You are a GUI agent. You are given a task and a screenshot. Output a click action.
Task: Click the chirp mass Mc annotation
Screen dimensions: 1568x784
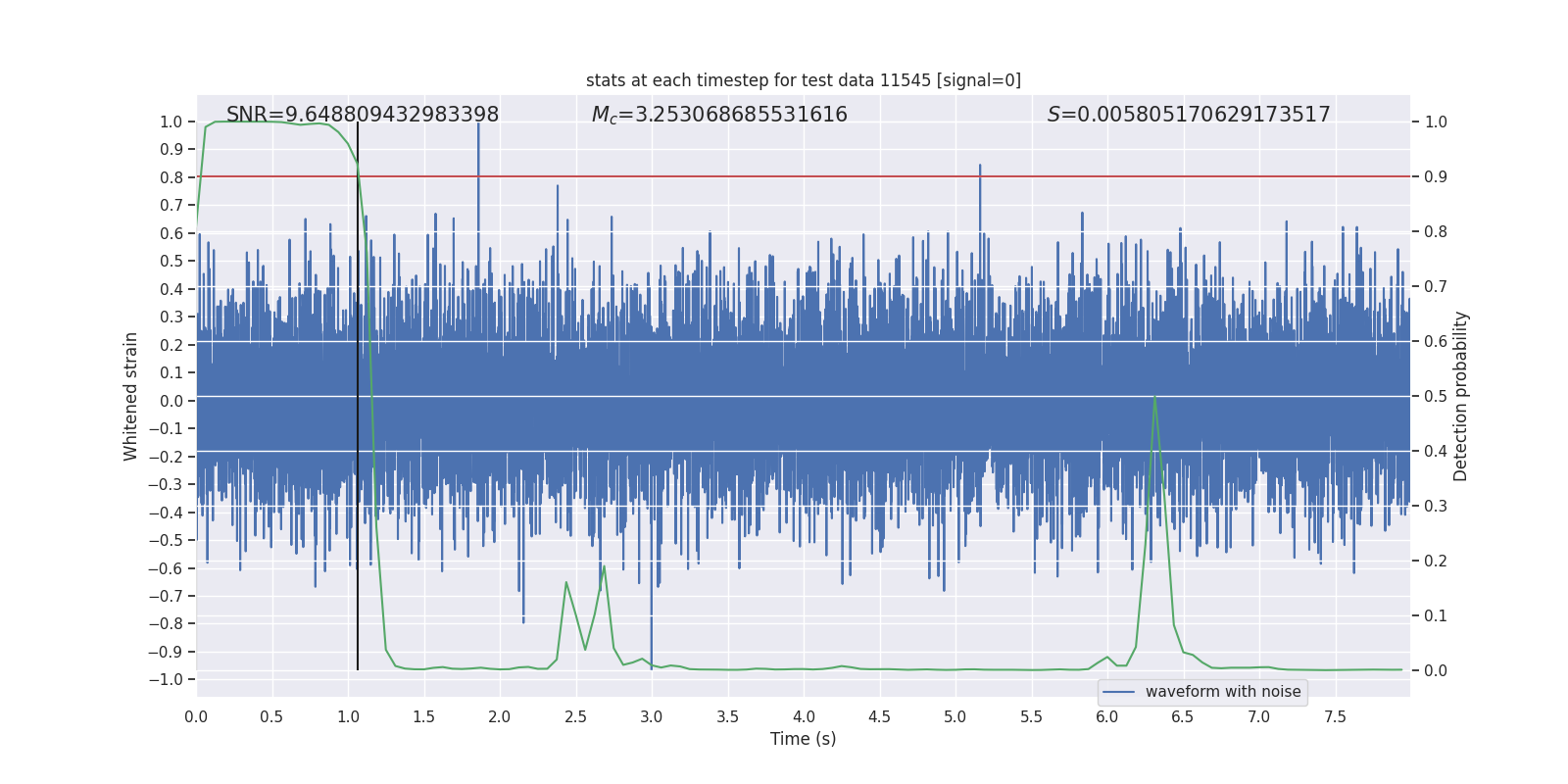tap(718, 115)
